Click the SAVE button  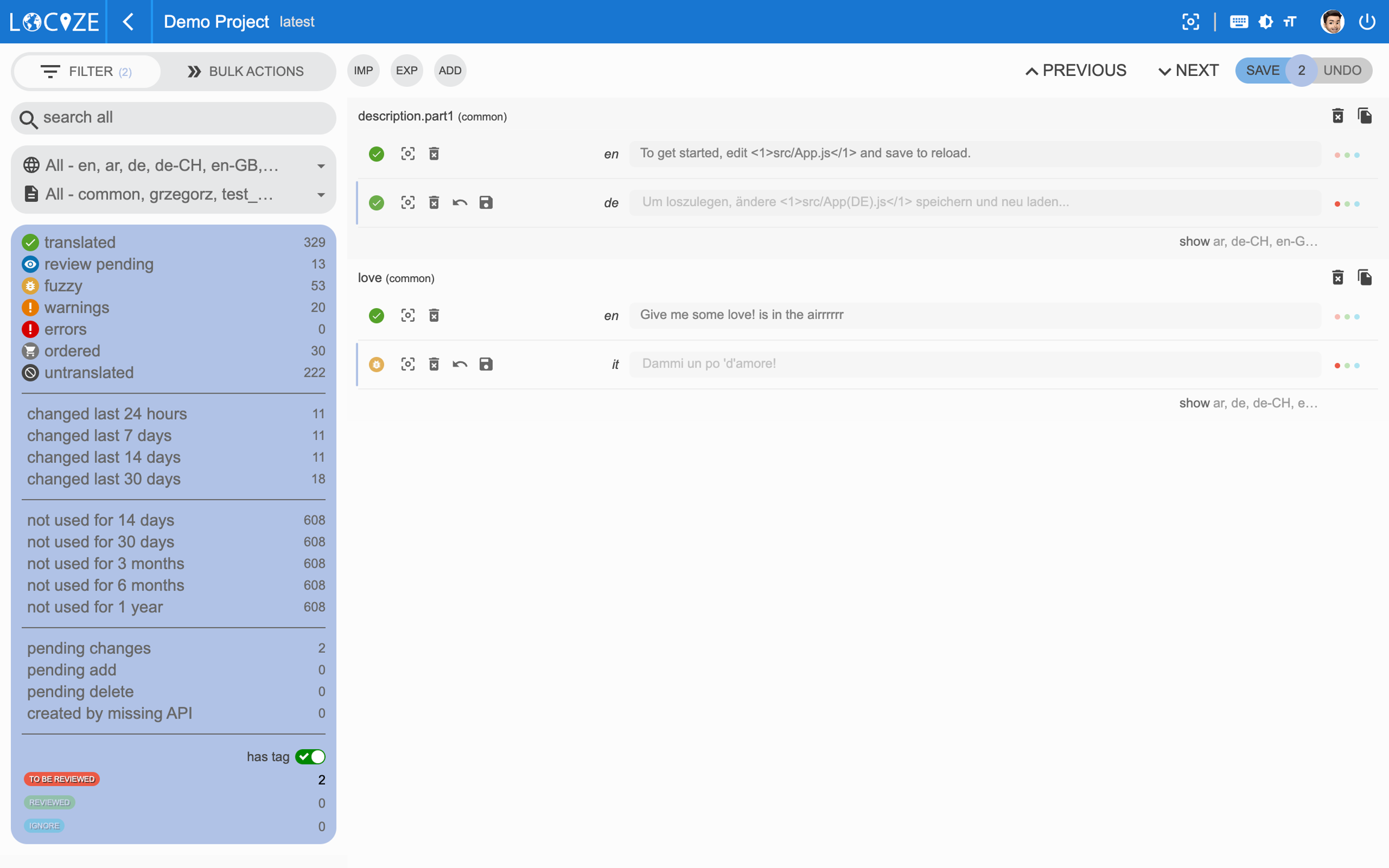(1262, 71)
